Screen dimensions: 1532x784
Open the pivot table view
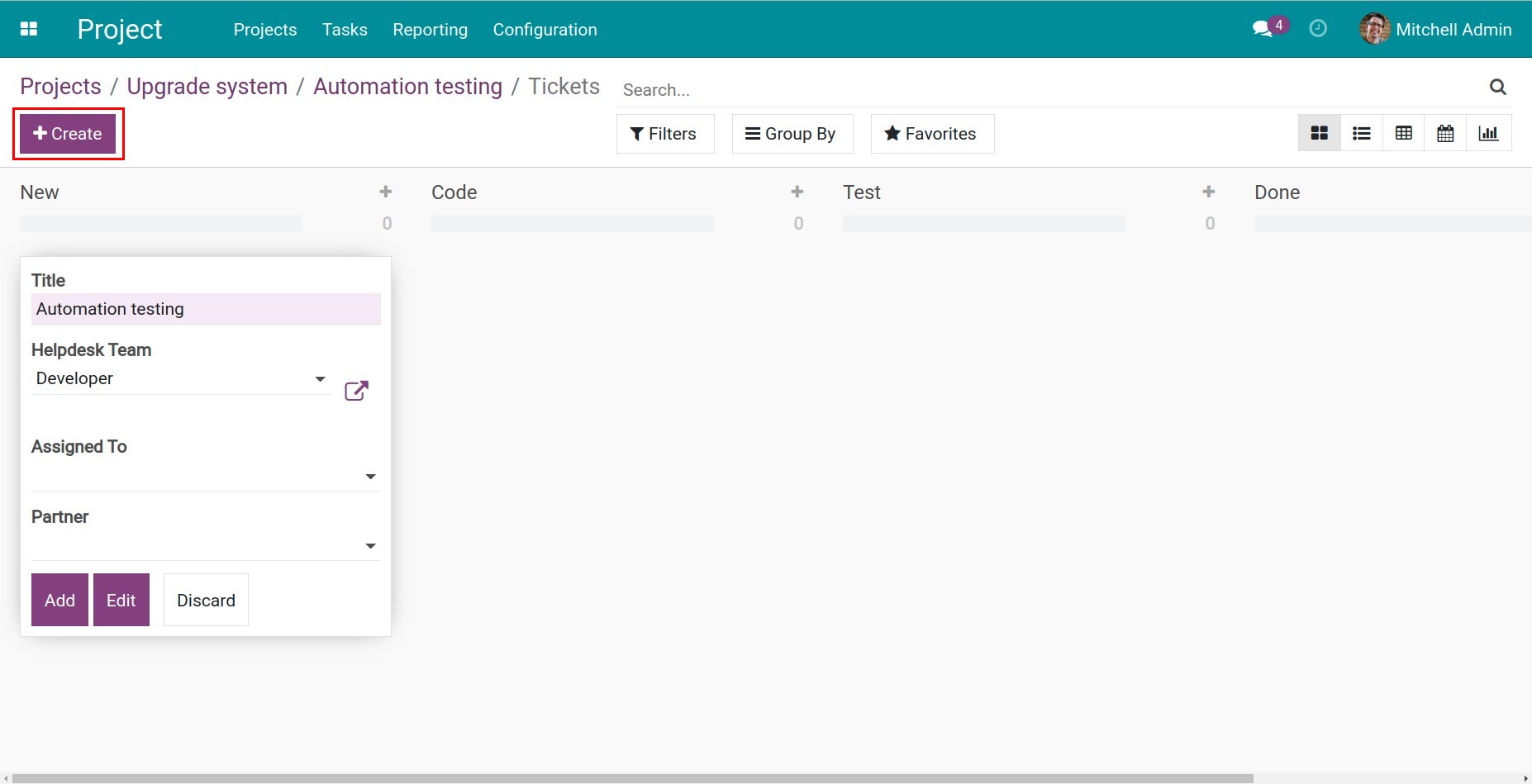point(1403,132)
